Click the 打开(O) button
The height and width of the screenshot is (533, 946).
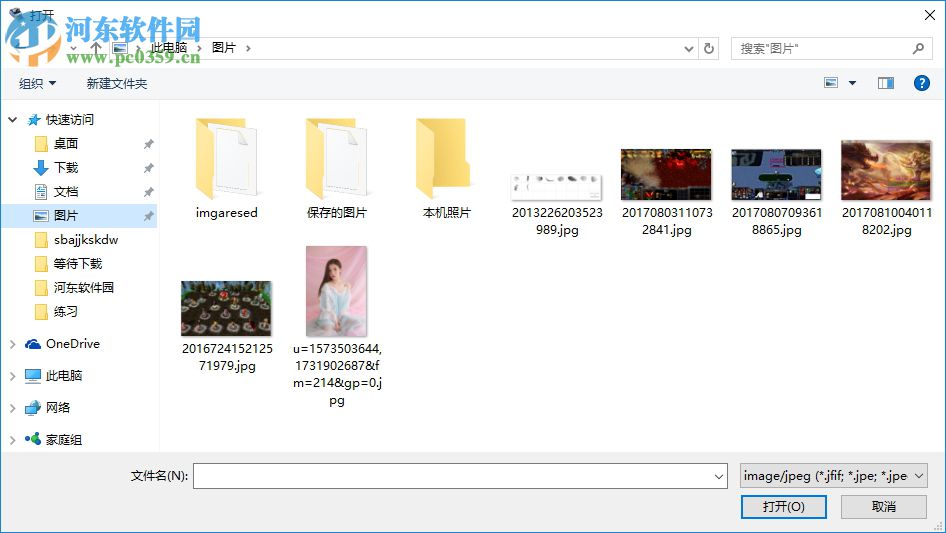pyautogui.click(x=783, y=506)
